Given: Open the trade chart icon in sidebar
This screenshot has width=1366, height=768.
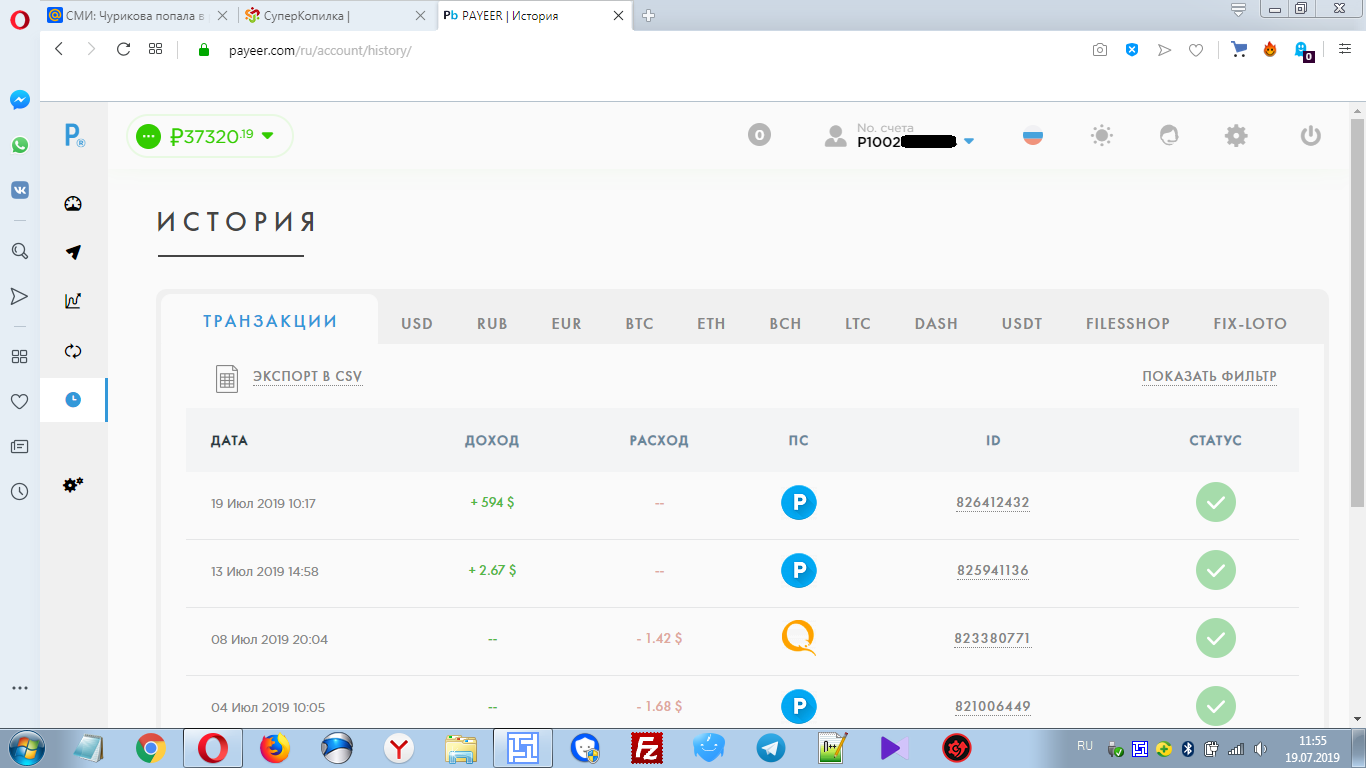Looking at the screenshot, I should point(73,300).
